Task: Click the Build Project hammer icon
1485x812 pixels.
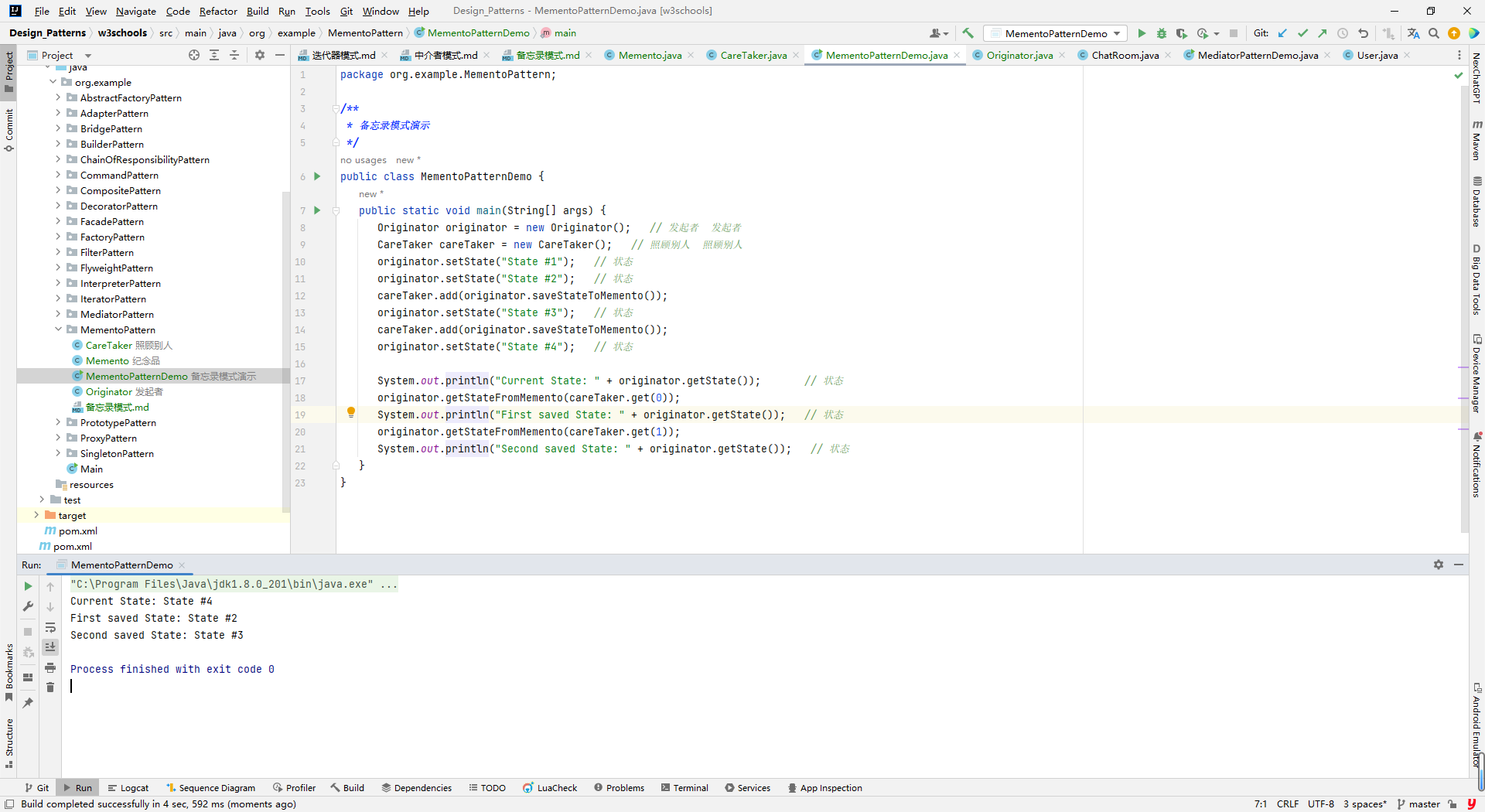Action: click(x=968, y=33)
